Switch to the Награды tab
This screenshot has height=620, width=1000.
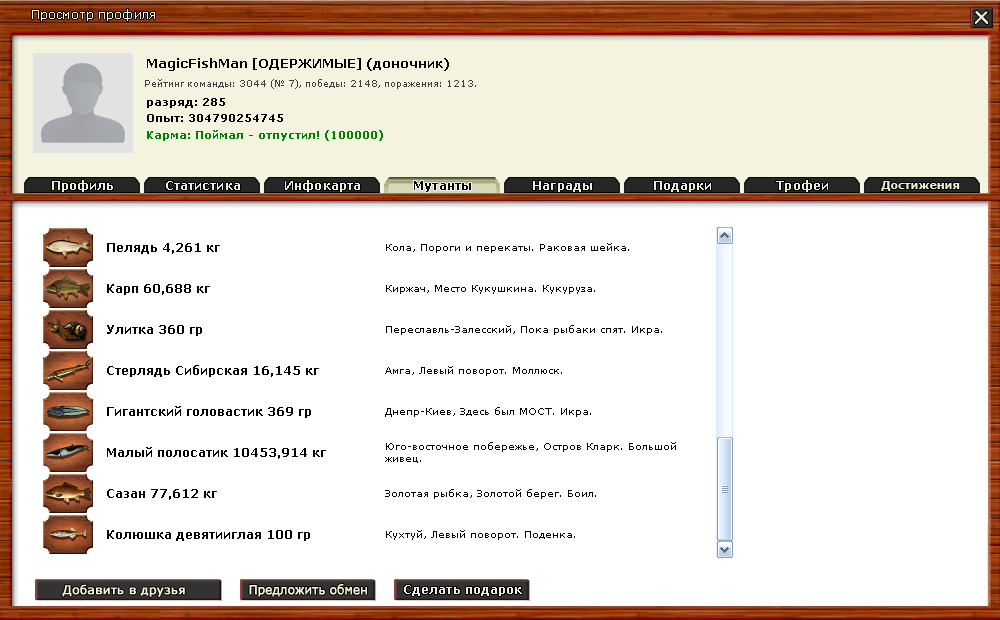tap(562, 185)
